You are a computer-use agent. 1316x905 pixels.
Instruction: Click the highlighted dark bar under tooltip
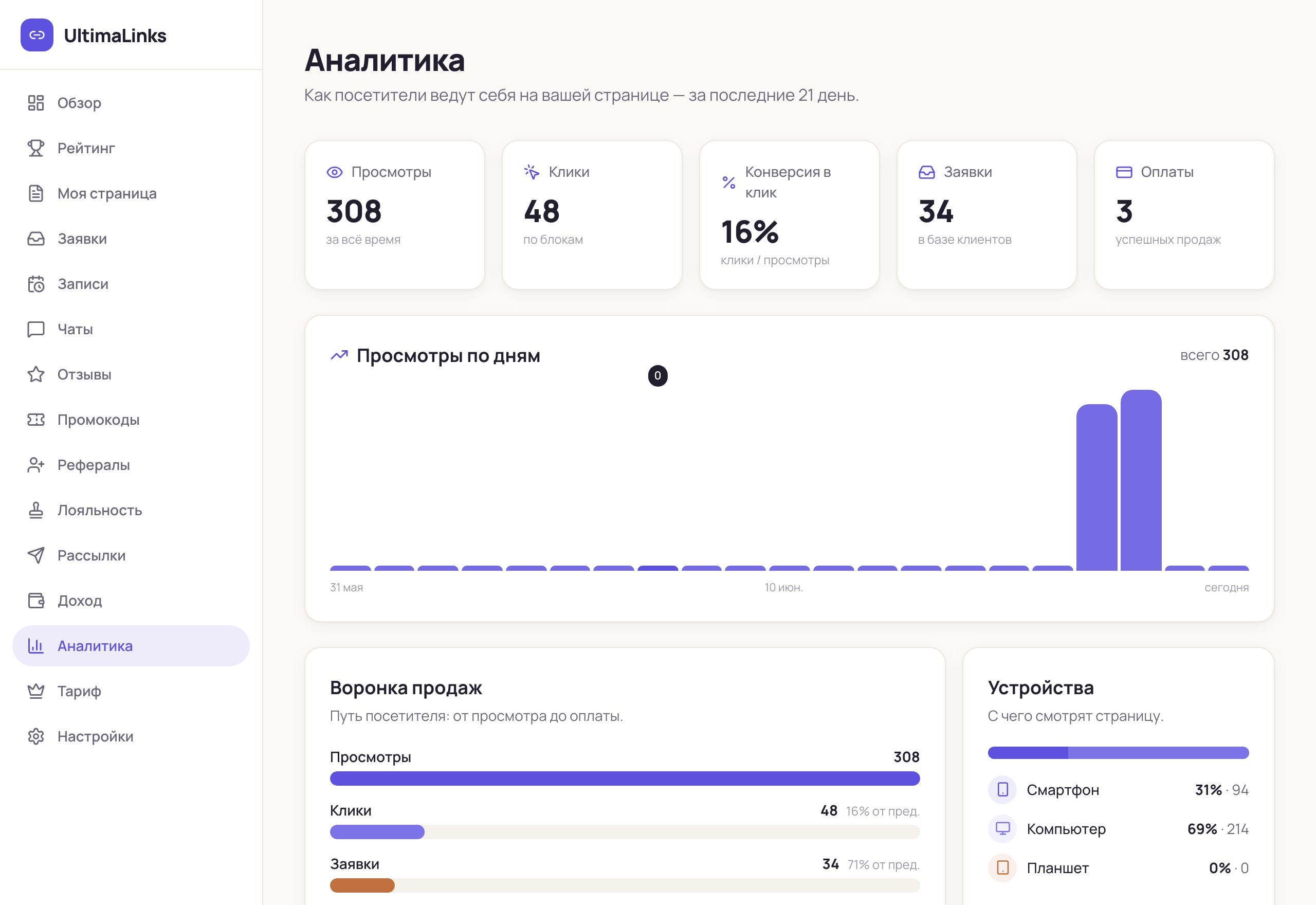coord(657,568)
